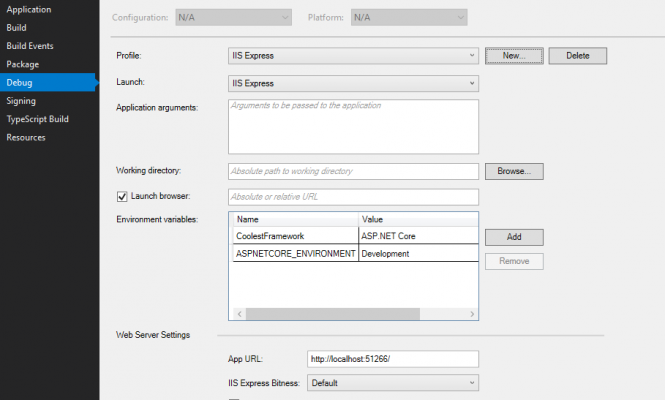
Task: Click the New... profile button
Action: click(514, 56)
